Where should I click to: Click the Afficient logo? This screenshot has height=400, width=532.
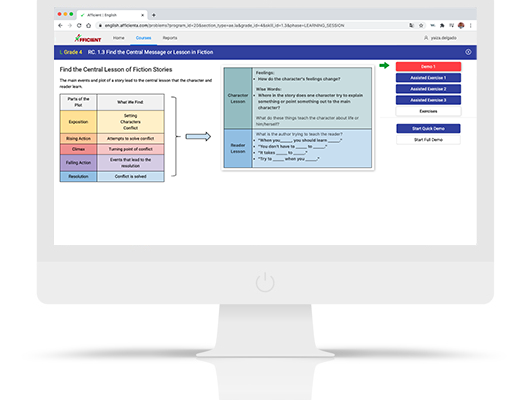88,38
